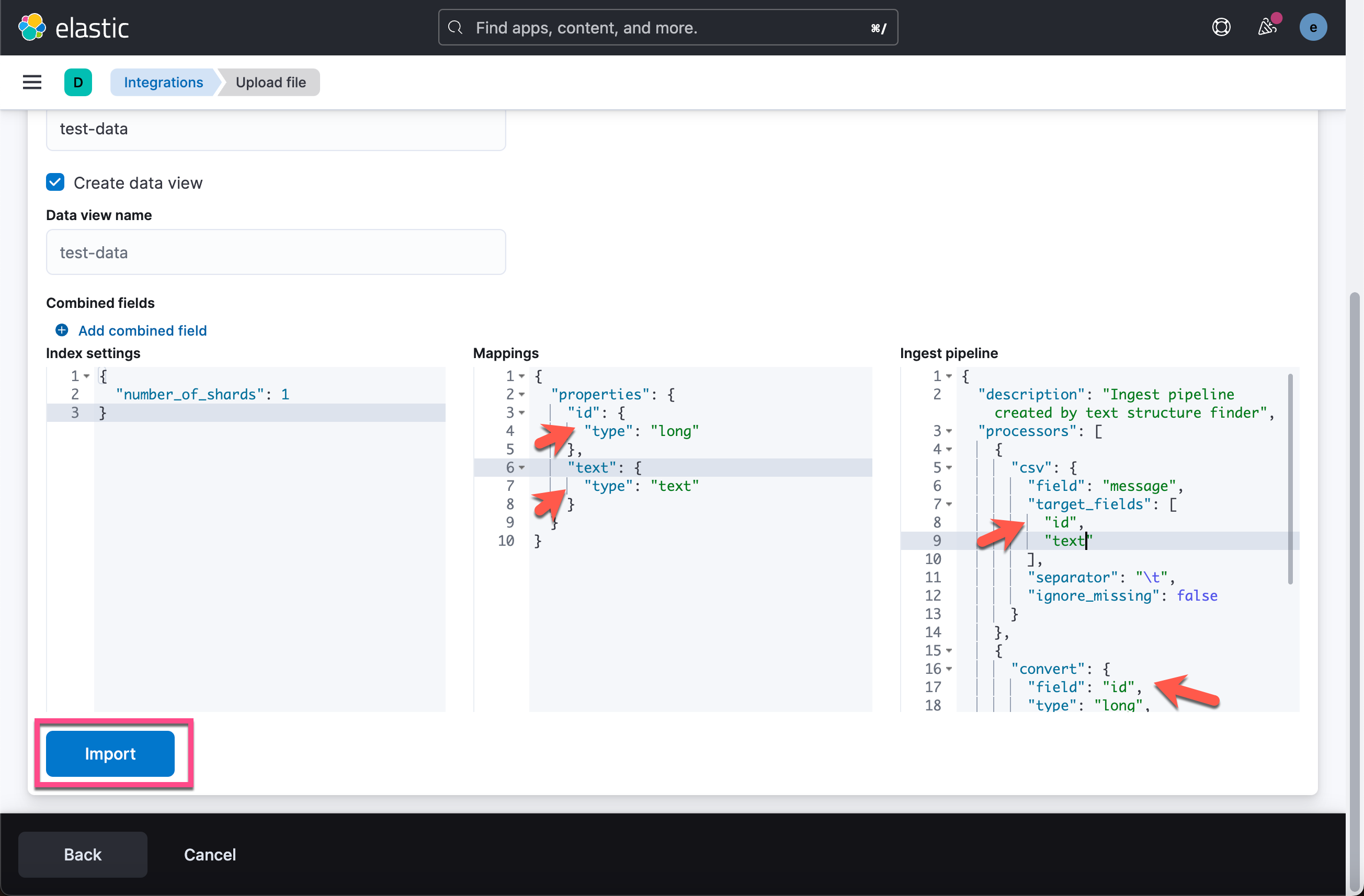Collapse the "processors" fold in Ingest pipeline
This screenshot has height=896, width=1364.
[949, 431]
